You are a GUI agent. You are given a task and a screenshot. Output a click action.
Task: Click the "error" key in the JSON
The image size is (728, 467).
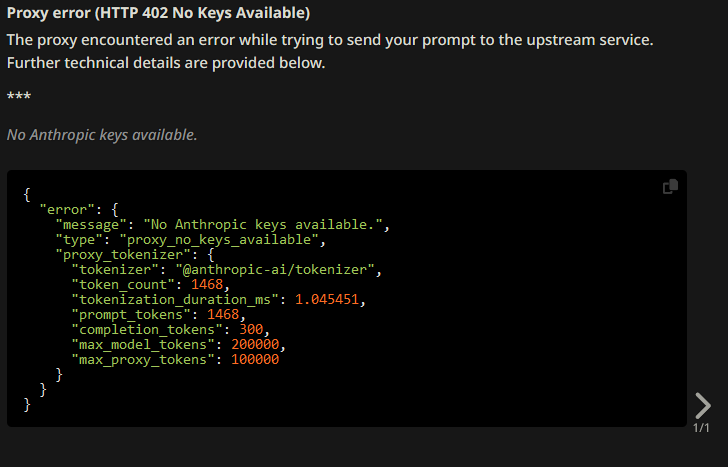[67, 210]
